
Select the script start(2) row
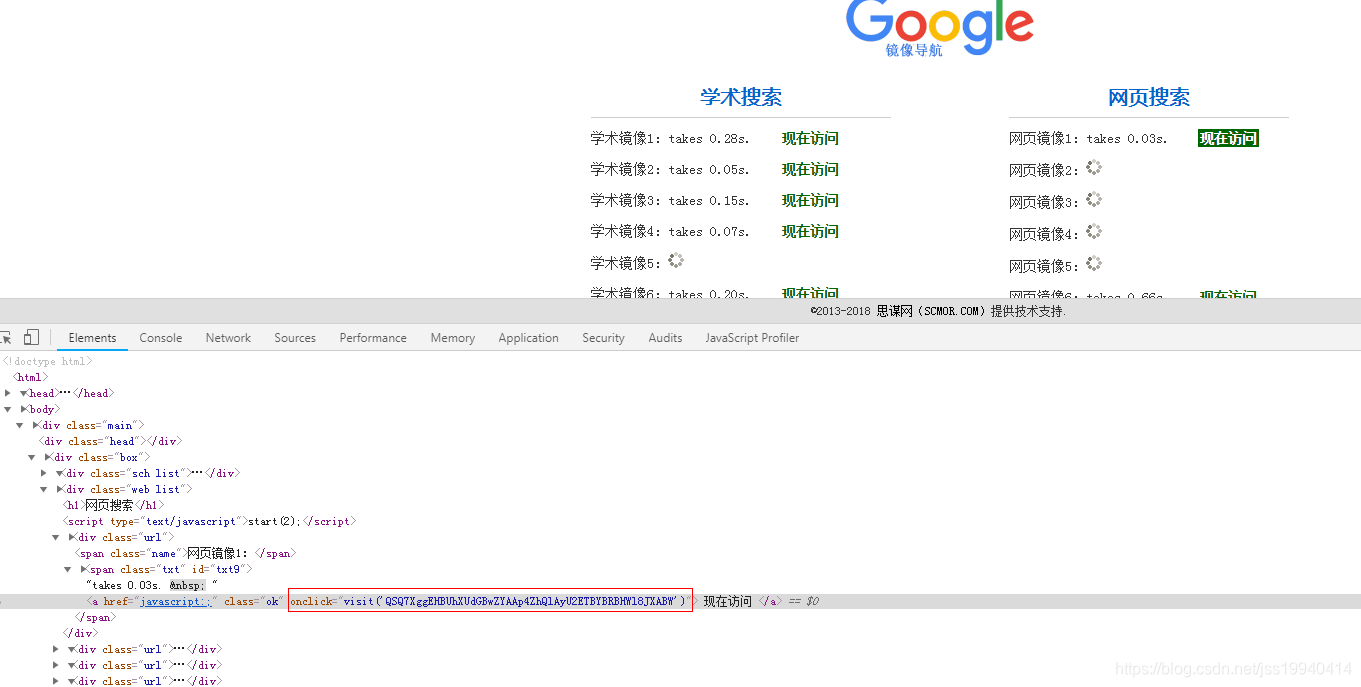tap(209, 521)
